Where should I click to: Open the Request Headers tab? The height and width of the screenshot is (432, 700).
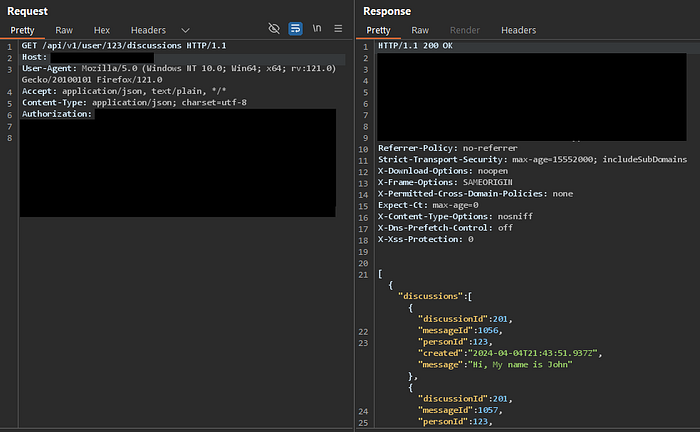(x=148, y=30)
